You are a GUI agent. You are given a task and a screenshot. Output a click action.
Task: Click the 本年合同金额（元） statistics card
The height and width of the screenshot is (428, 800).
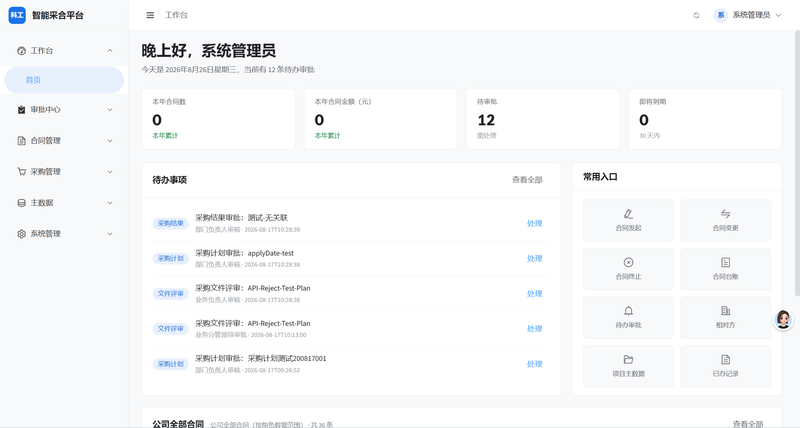381,119
